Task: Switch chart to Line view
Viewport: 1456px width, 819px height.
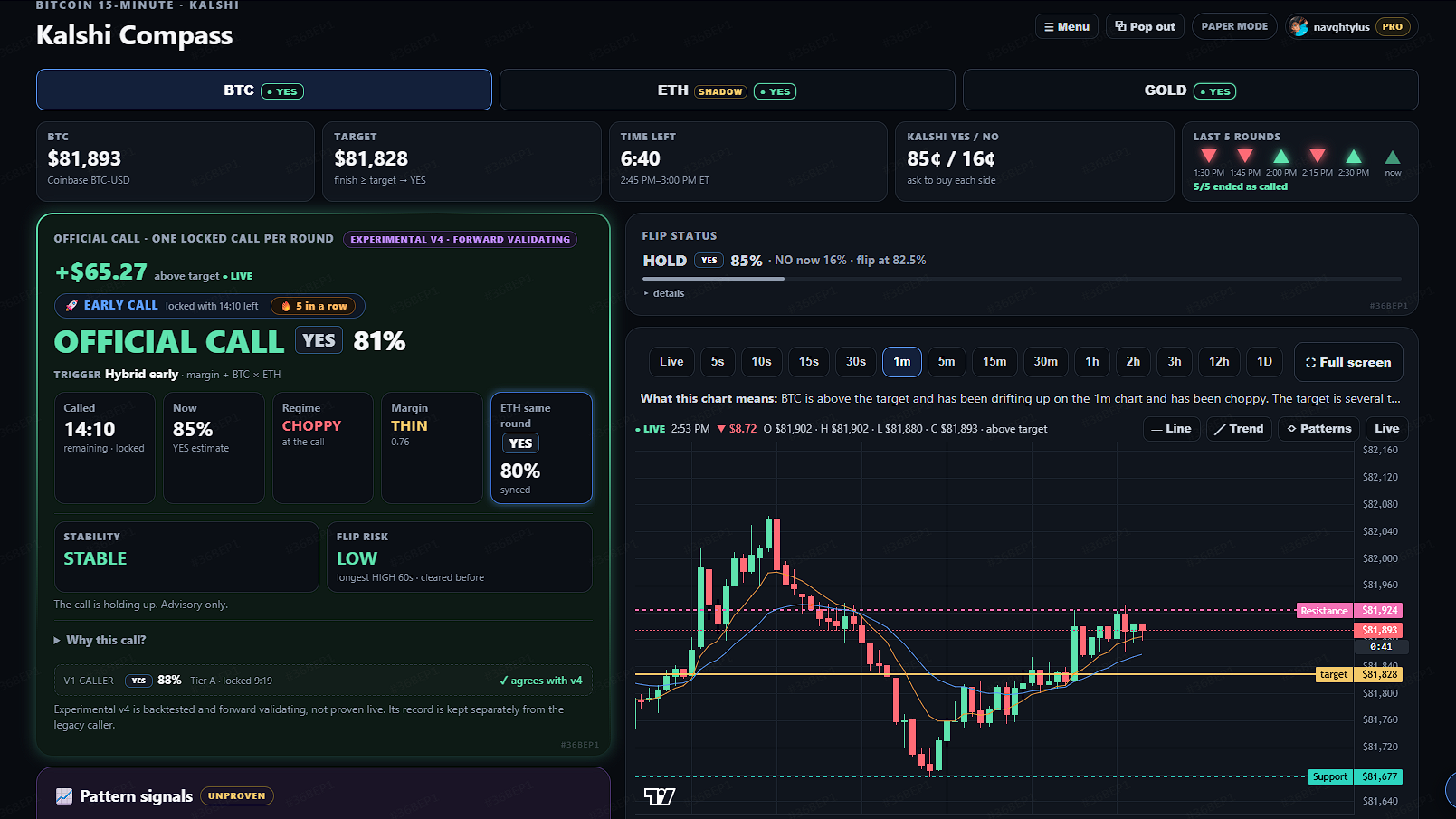Action: (1171, 429)
